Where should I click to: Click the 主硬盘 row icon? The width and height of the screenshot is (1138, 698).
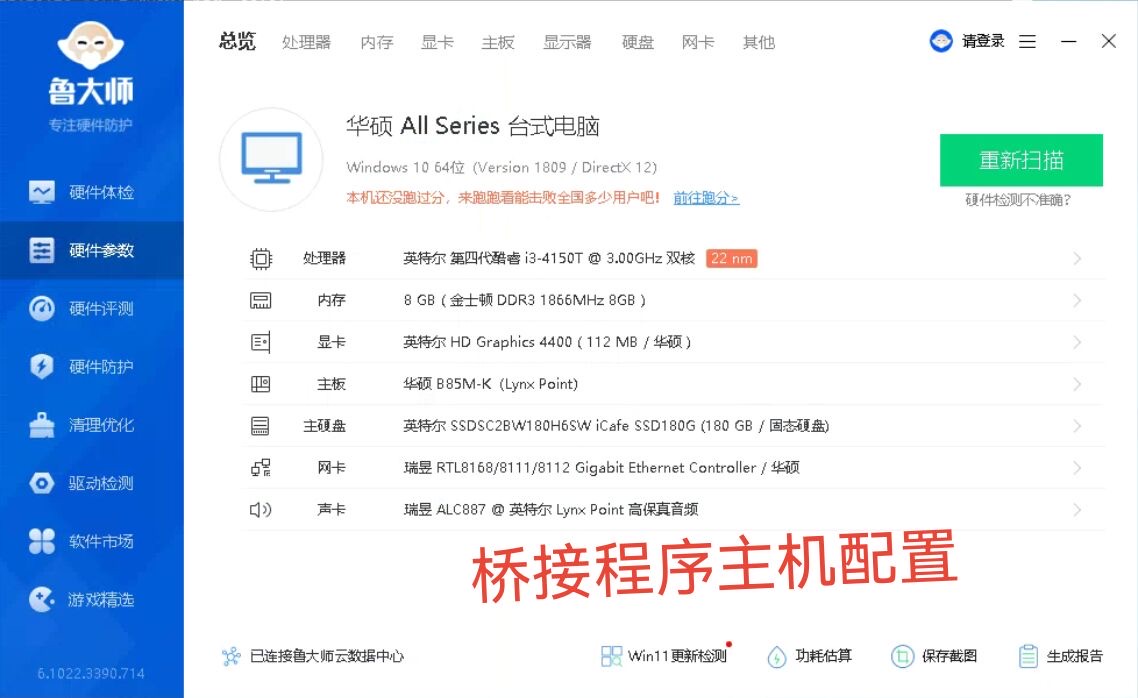(x=261, y=426)
